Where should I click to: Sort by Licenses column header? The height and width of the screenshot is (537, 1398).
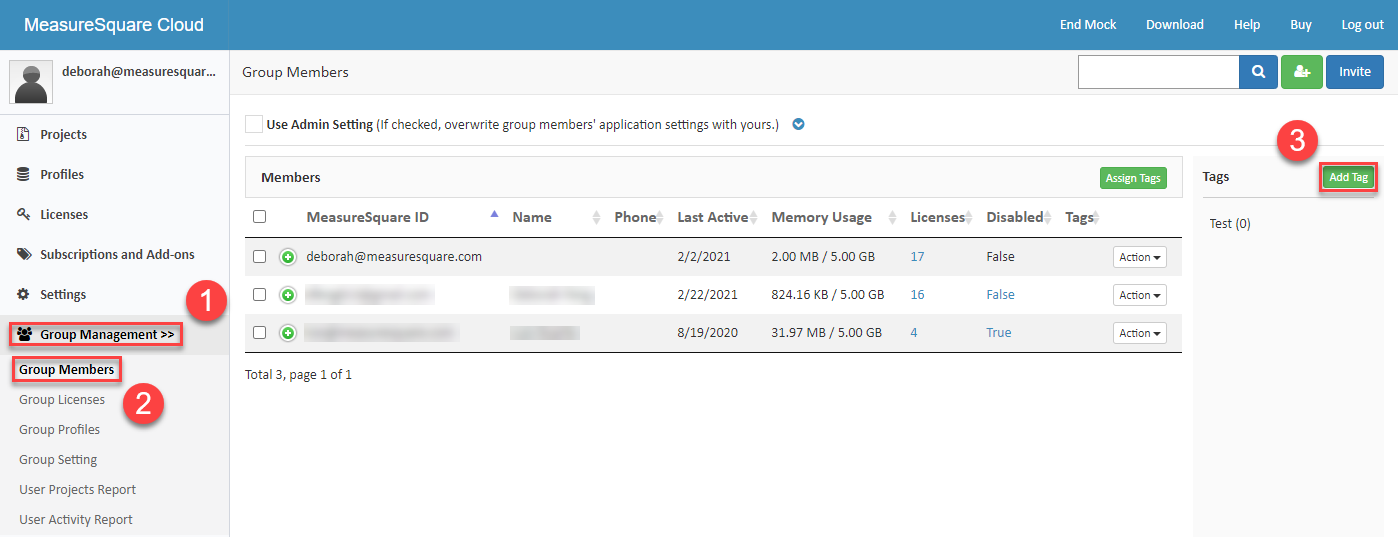point(938,217)
